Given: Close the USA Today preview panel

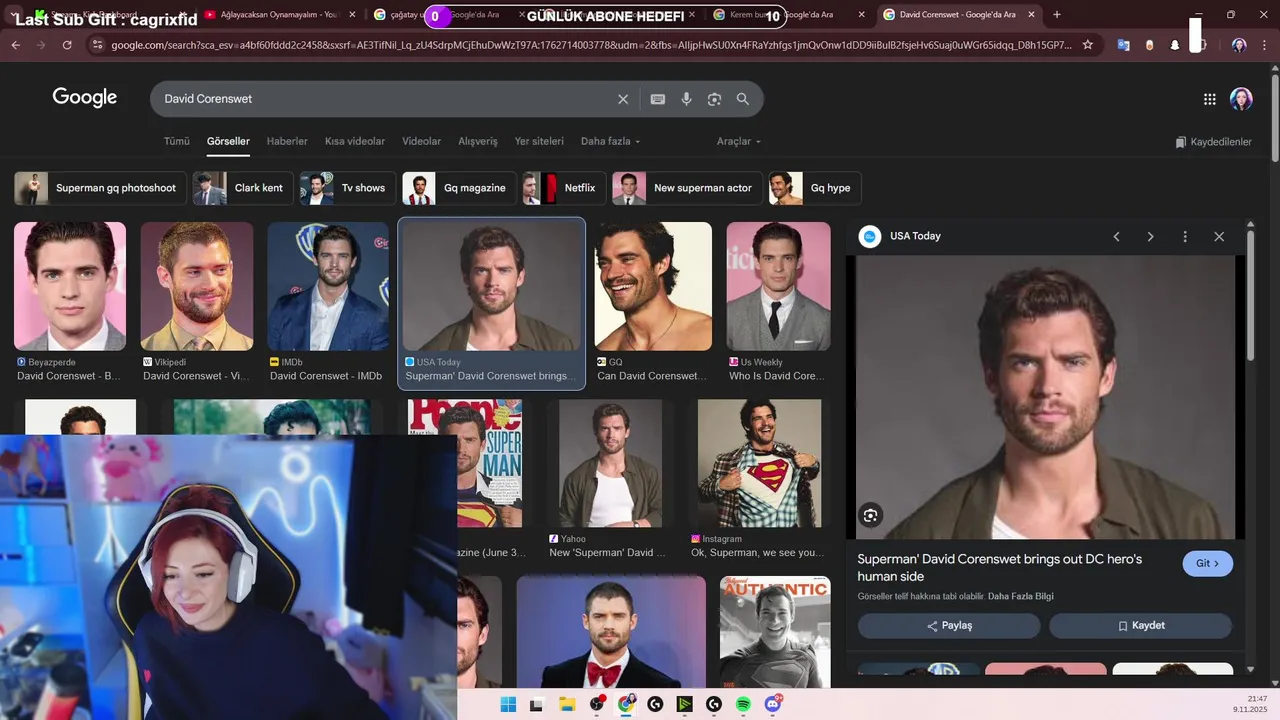Looking at the screenshot, I should point(1219,237).
